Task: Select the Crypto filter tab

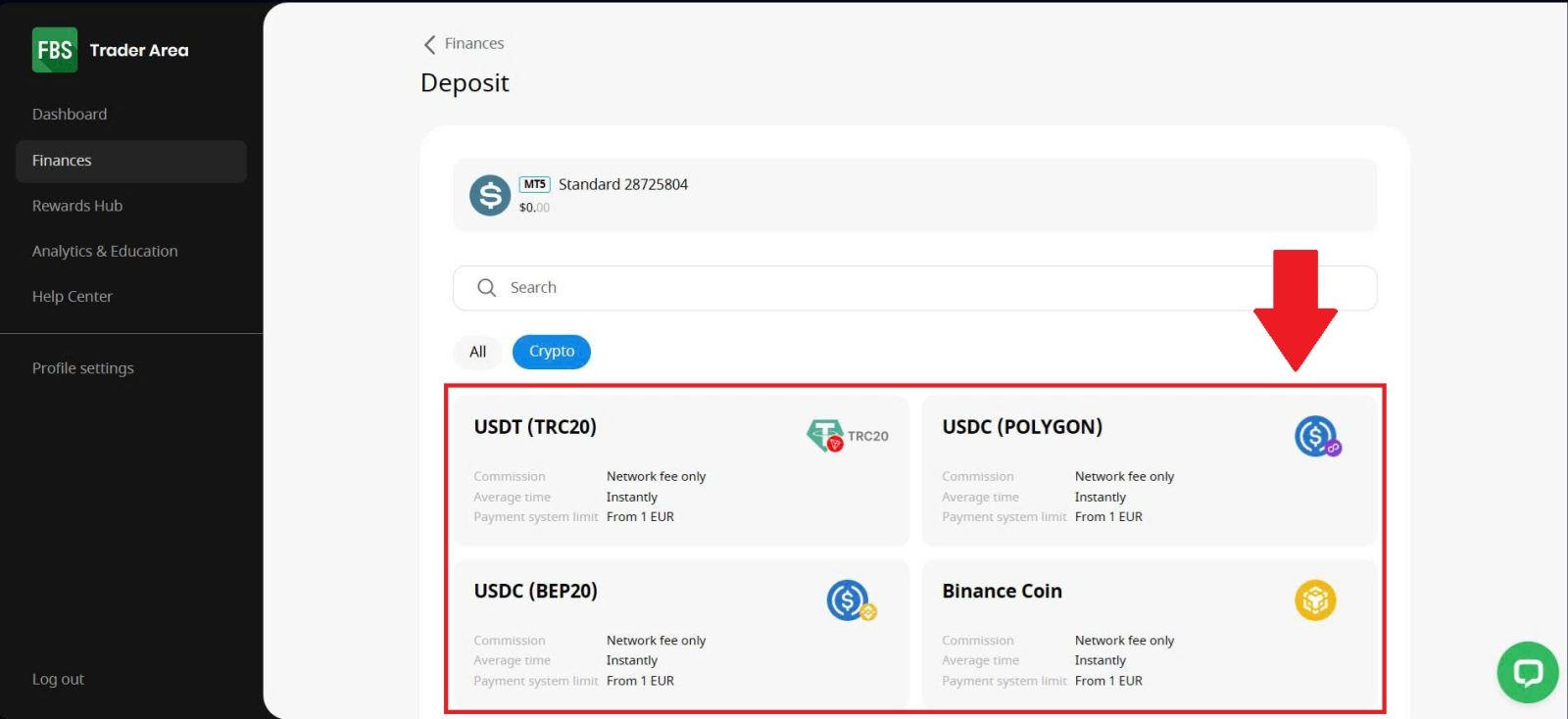Action: [552, 352]
